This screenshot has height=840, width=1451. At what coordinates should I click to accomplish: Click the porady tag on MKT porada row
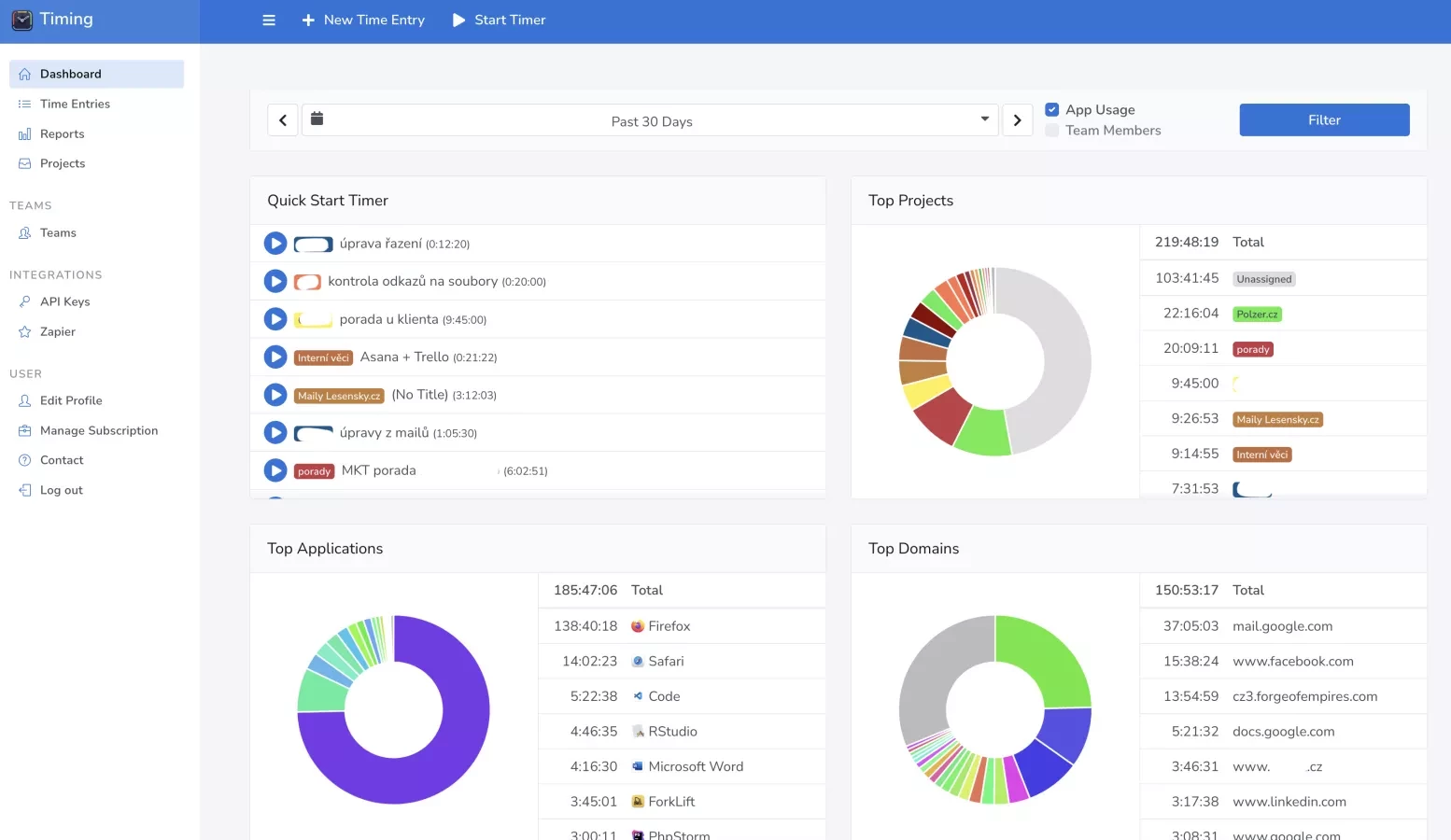coord(315,471)
